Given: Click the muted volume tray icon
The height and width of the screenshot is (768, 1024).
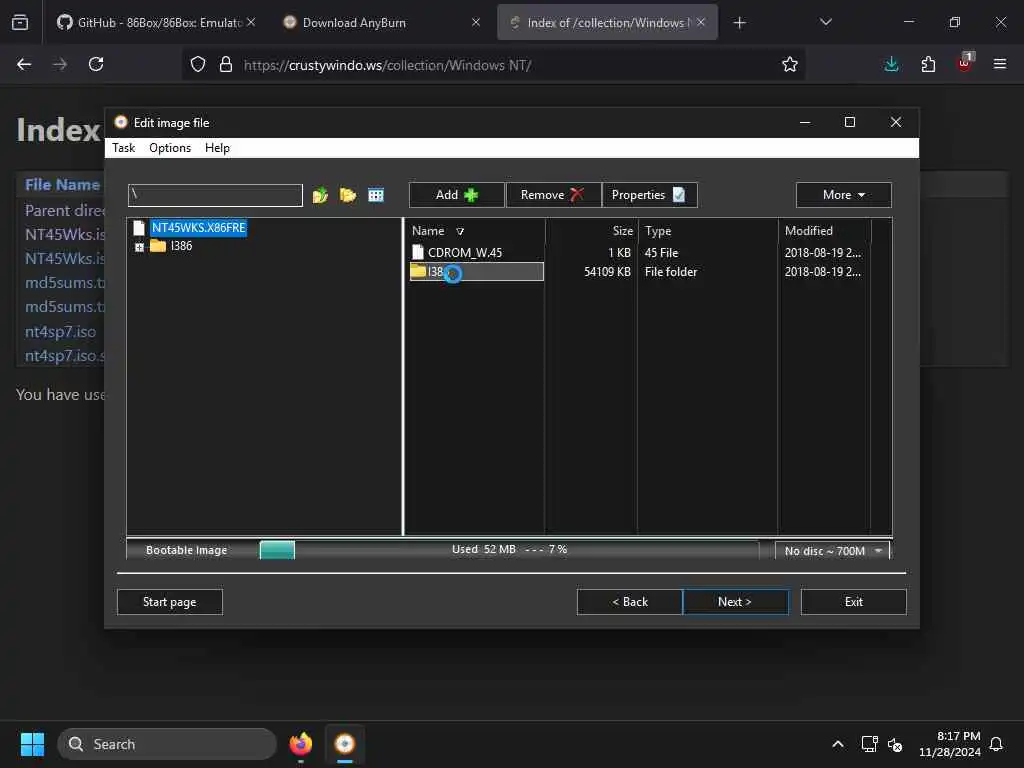Looking at the screenshot, I should [895, 744].
